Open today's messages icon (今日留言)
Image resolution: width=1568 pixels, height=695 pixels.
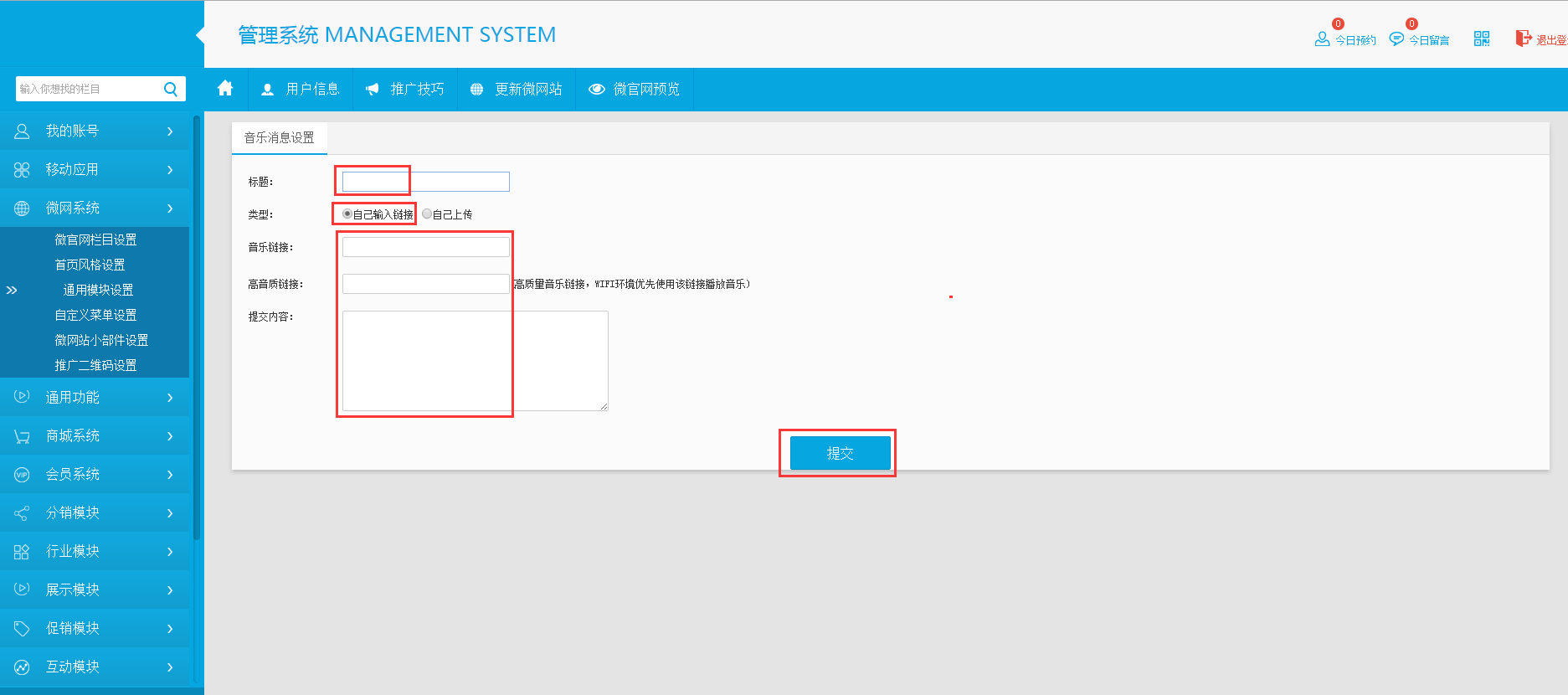point(1396,39)
